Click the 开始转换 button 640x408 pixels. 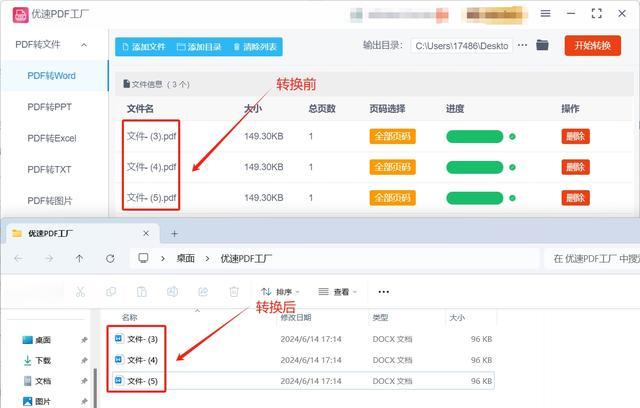(x=593, y=45)
